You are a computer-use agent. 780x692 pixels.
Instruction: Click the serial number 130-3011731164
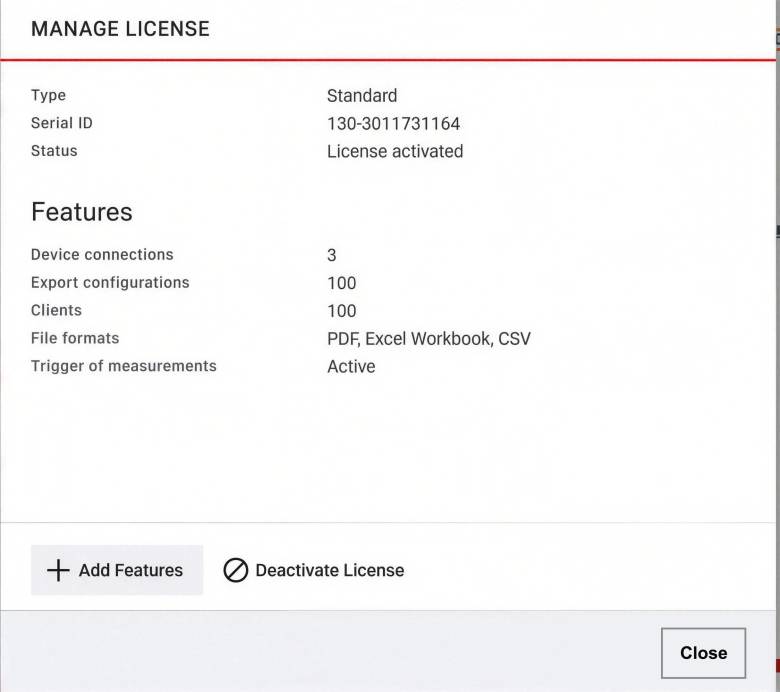393,124
